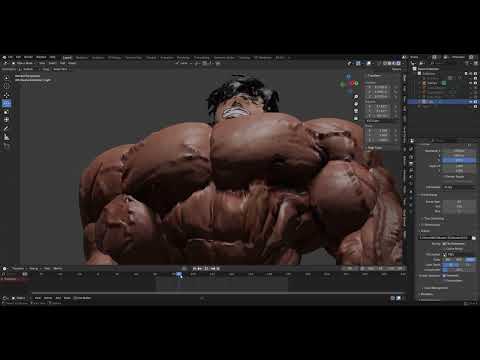
Task: Switch perspective/orthographic with the grid icon
Action: click(x=356, y=118)
